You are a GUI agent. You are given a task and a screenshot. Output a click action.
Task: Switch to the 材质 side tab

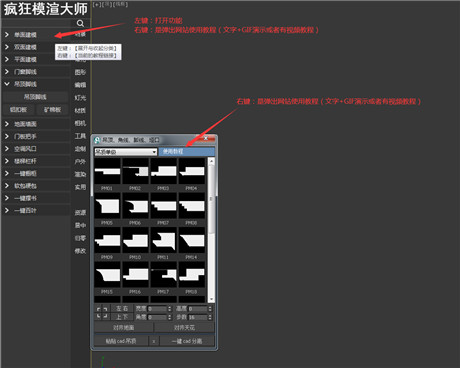coord(80,110)
